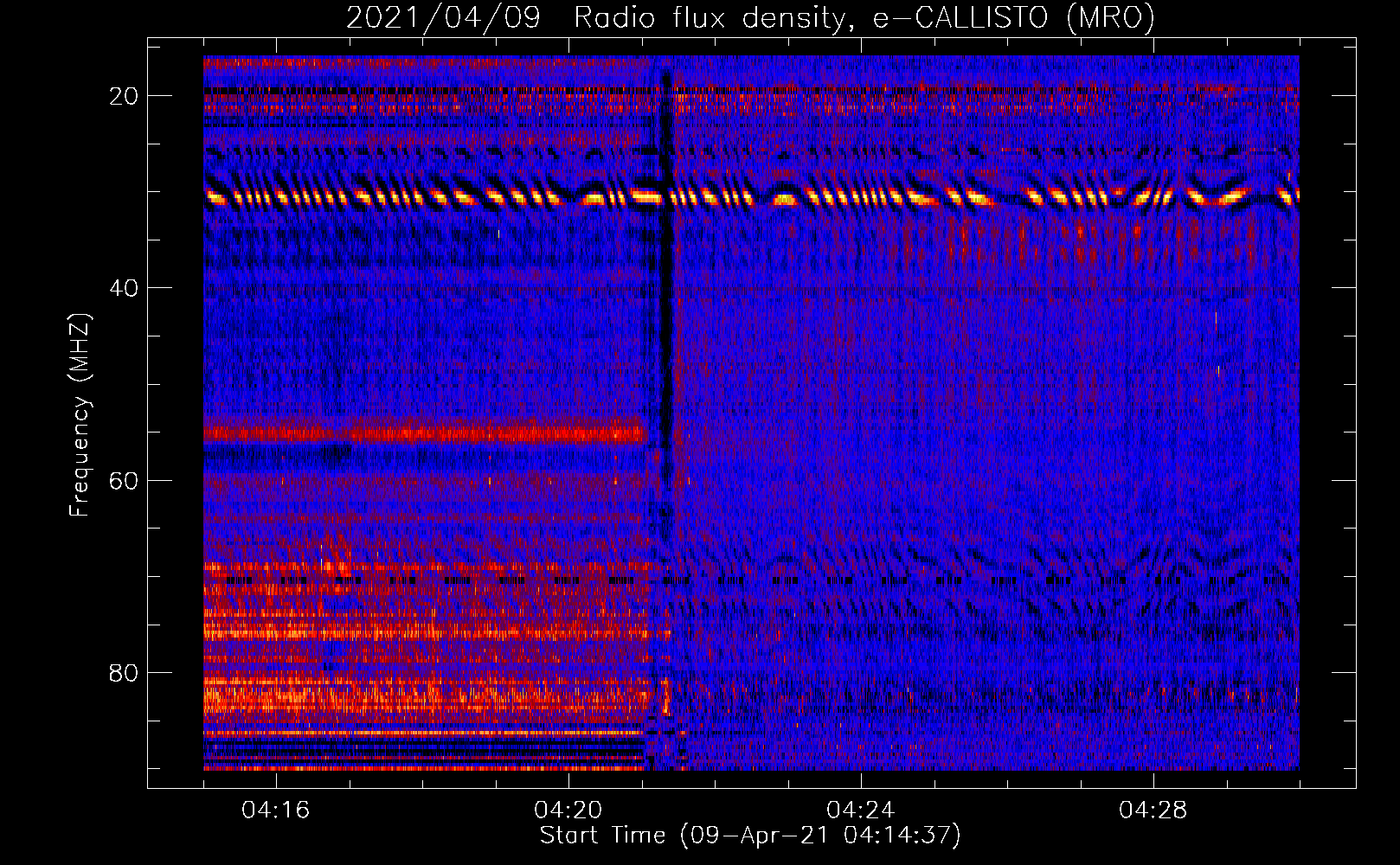Click the 'Start Time (09-Apr-21 04:14:37)' label

point(750,835)
